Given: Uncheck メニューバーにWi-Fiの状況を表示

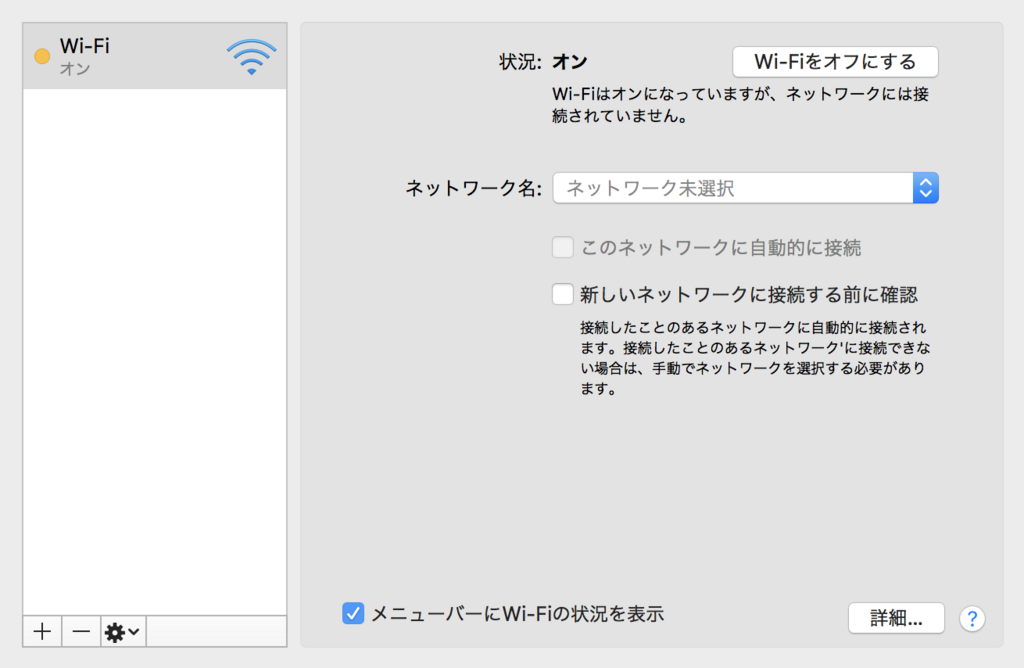Looking at the screenshot, I should 353,613.
